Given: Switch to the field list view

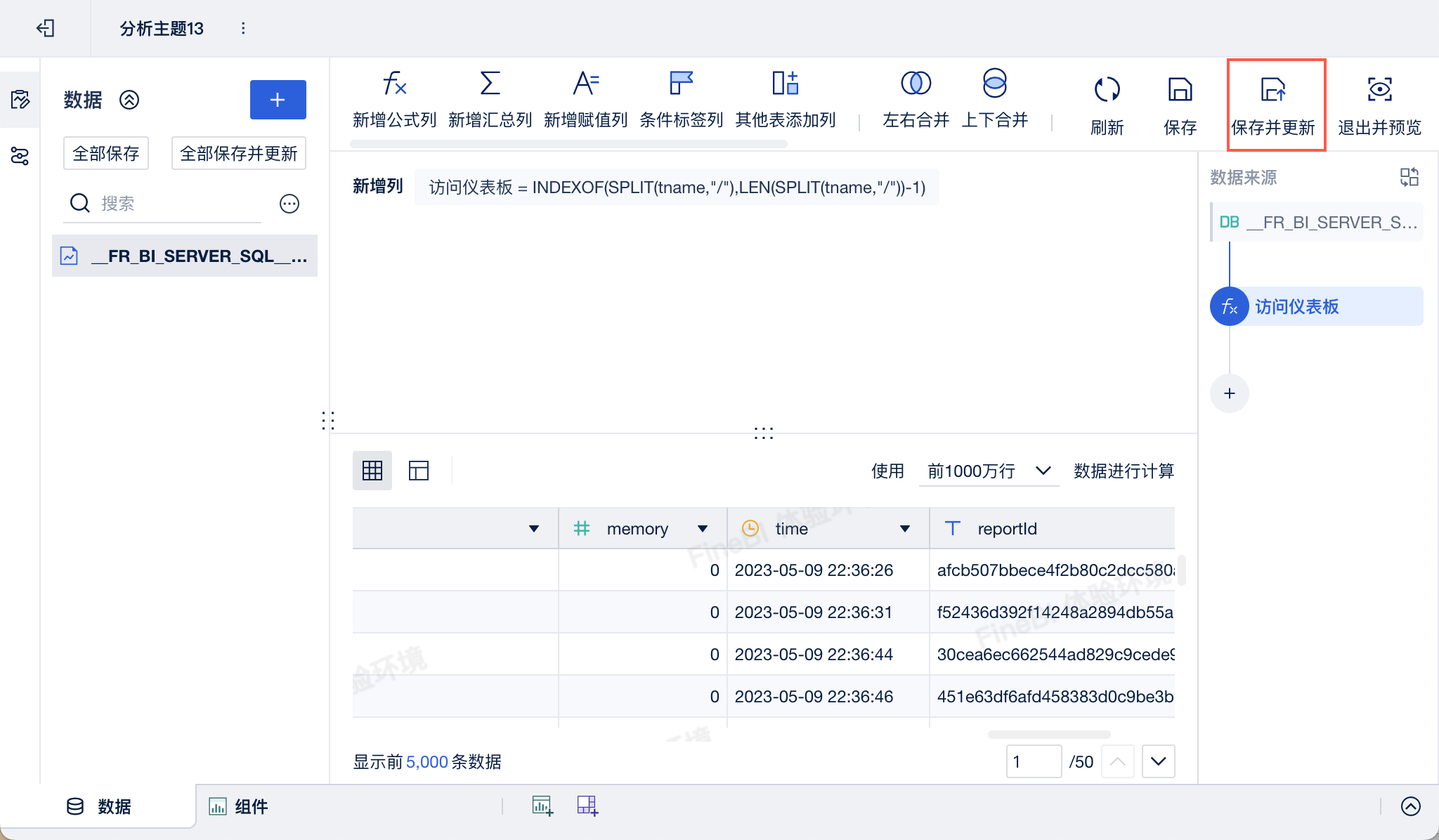Looking at the screenshot, I should [x=419, y=471].
